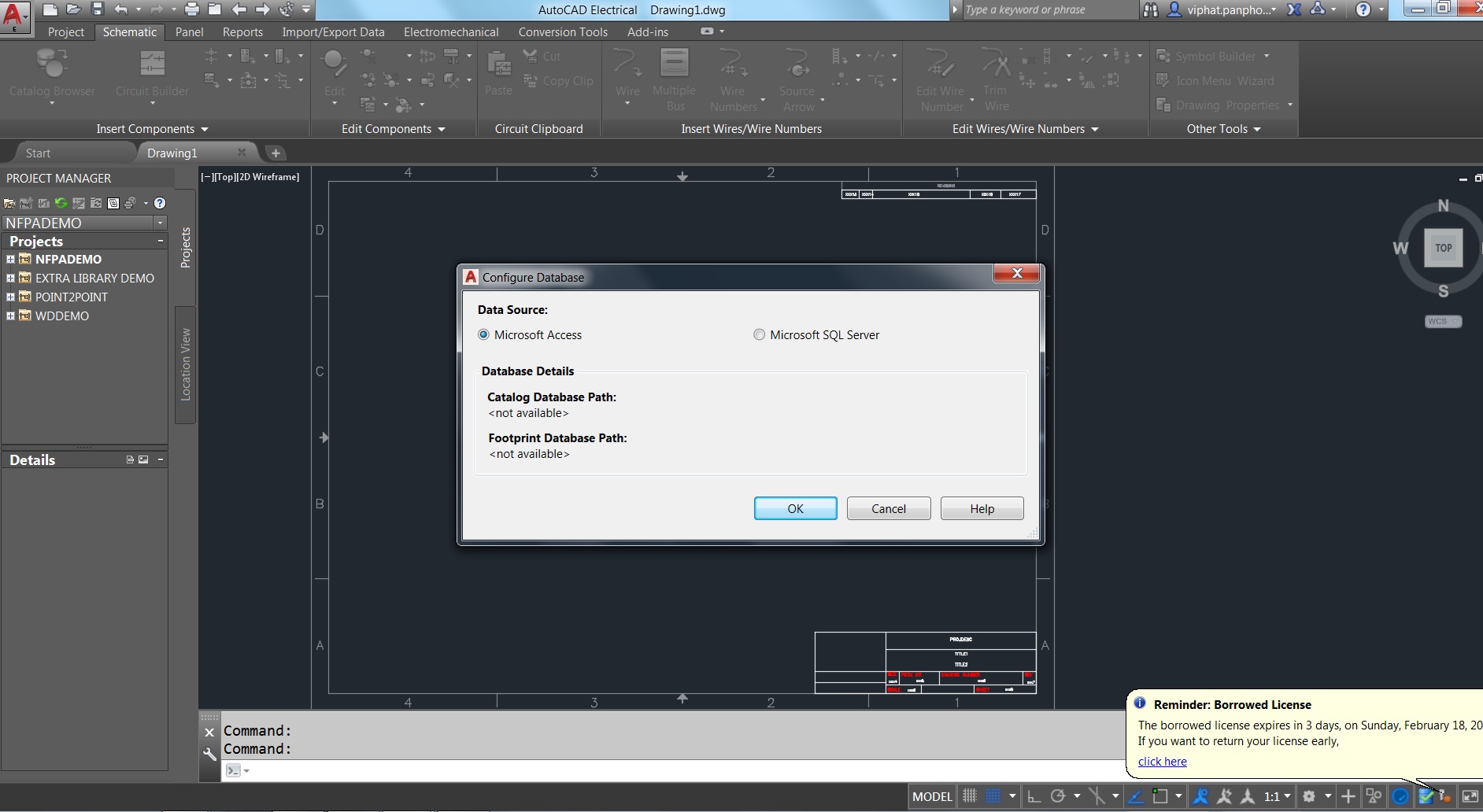The width and height of the screenshot is (1483, 812).
Task: Switch to the Reports ribbon tab
Action: pyautogui.click(x=242, y=31)
